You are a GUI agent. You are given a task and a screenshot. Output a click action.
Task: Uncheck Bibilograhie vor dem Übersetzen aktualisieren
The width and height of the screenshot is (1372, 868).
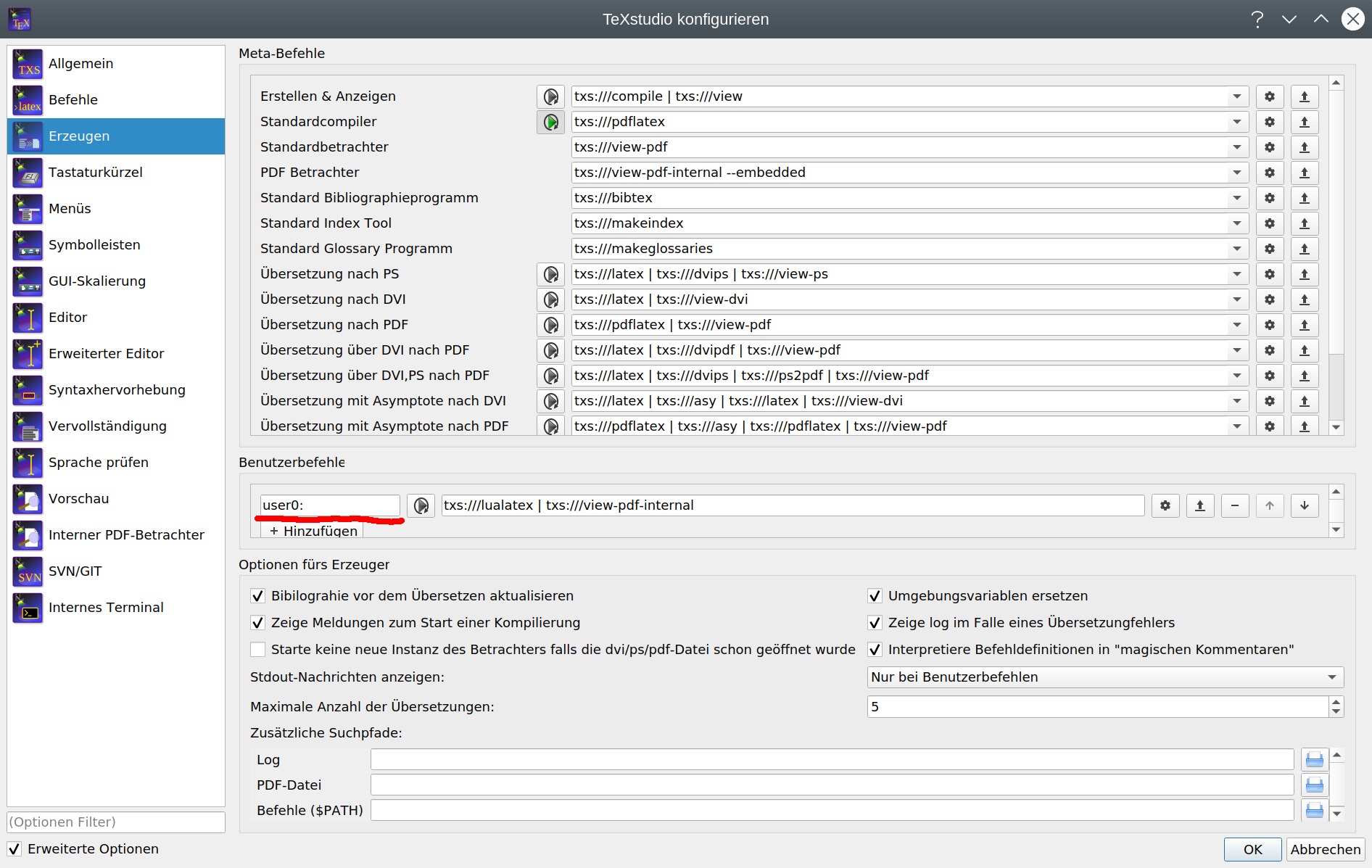coord(257,595)
